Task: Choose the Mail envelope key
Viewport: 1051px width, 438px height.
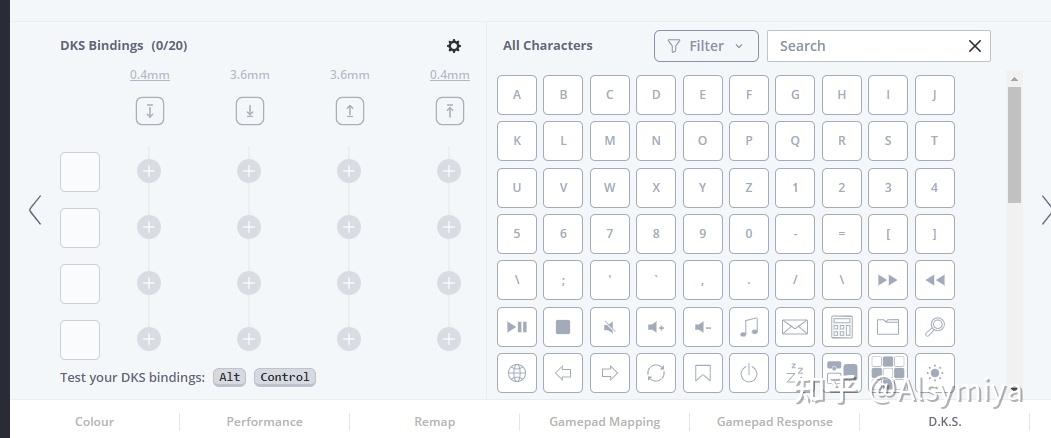Action: pyautogui.click(x=795, y=327)
